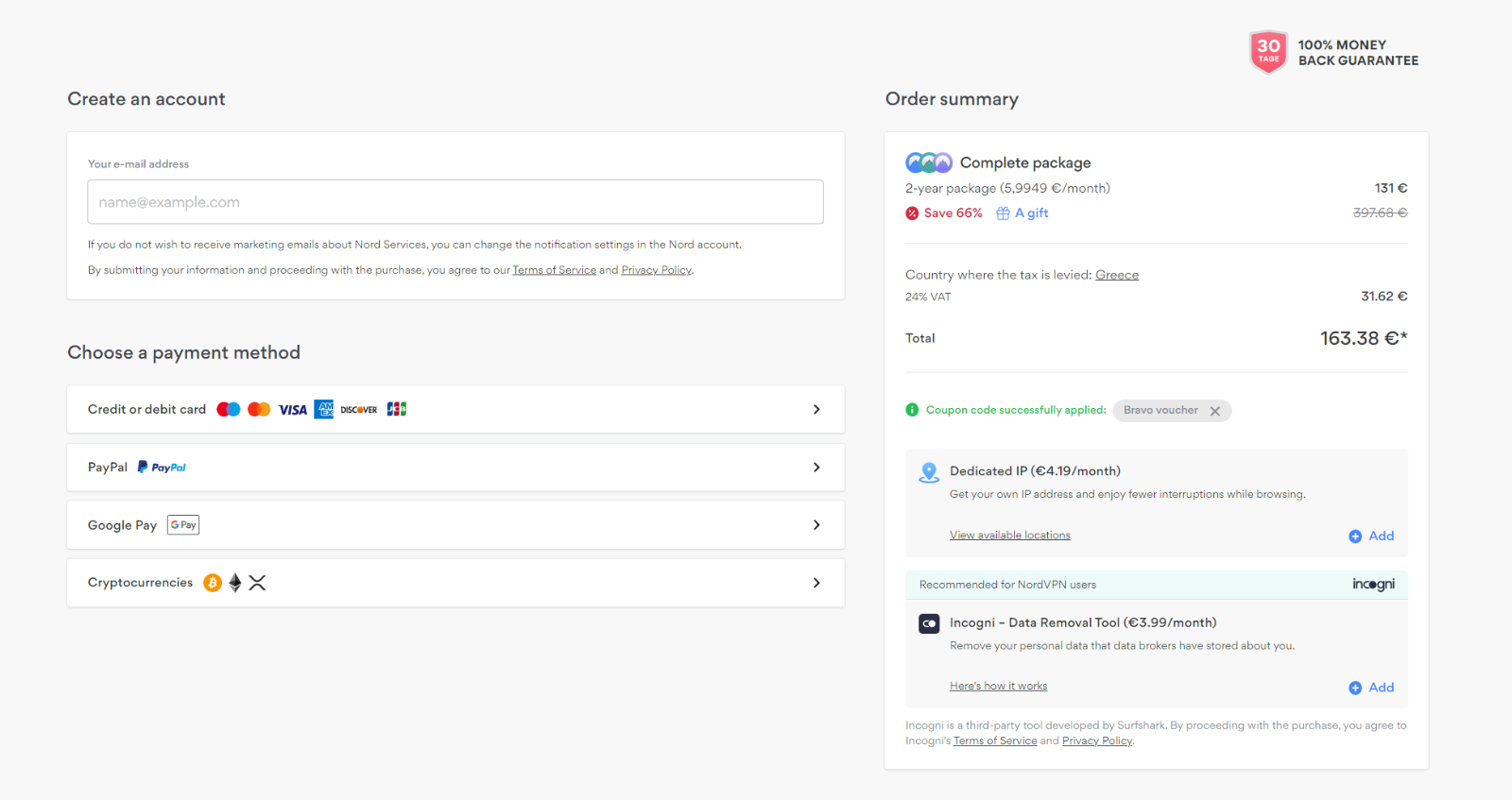Choose Google Pay as payment method

(x=455, y=525)
